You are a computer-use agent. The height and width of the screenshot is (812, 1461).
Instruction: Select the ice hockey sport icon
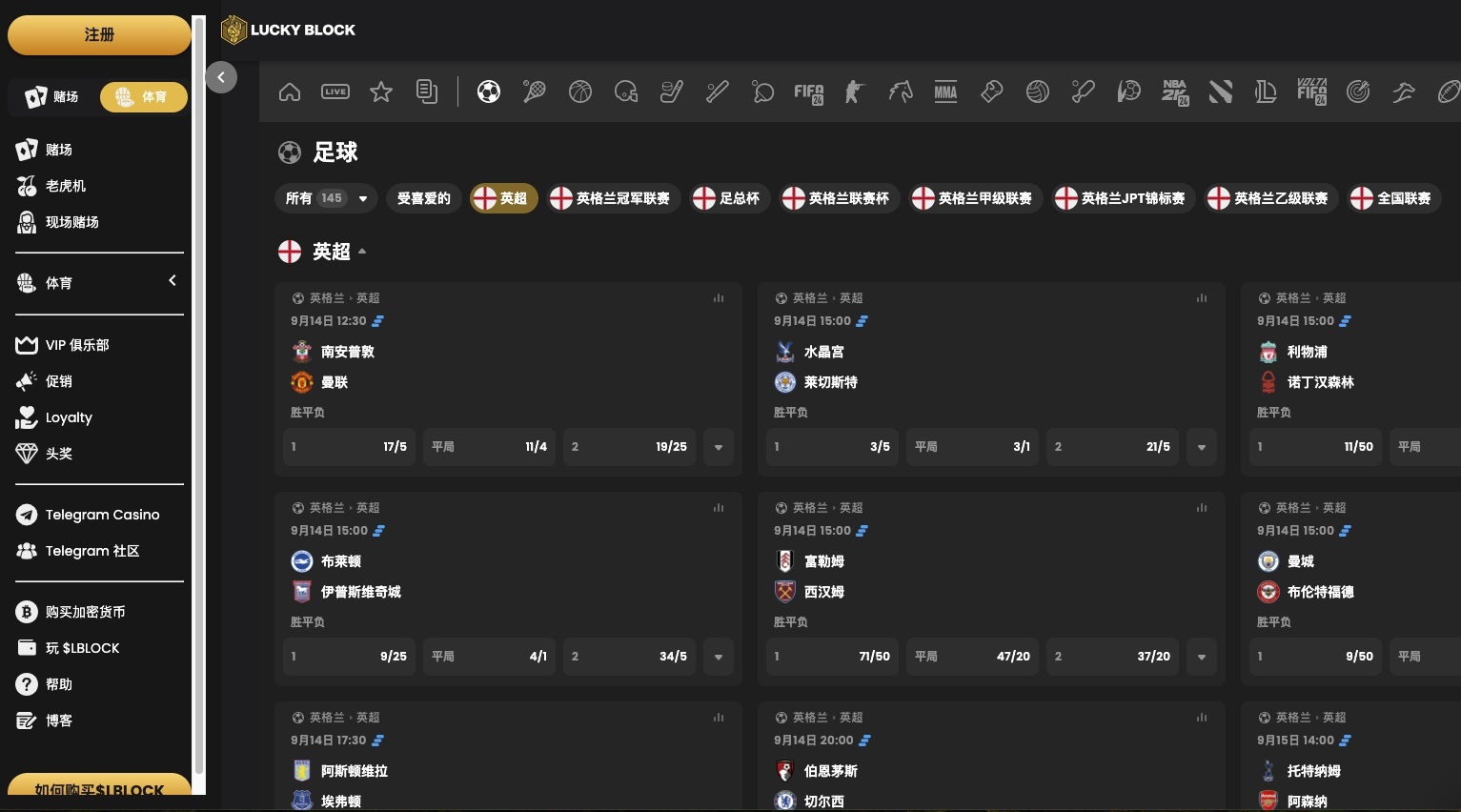(672, 91)
